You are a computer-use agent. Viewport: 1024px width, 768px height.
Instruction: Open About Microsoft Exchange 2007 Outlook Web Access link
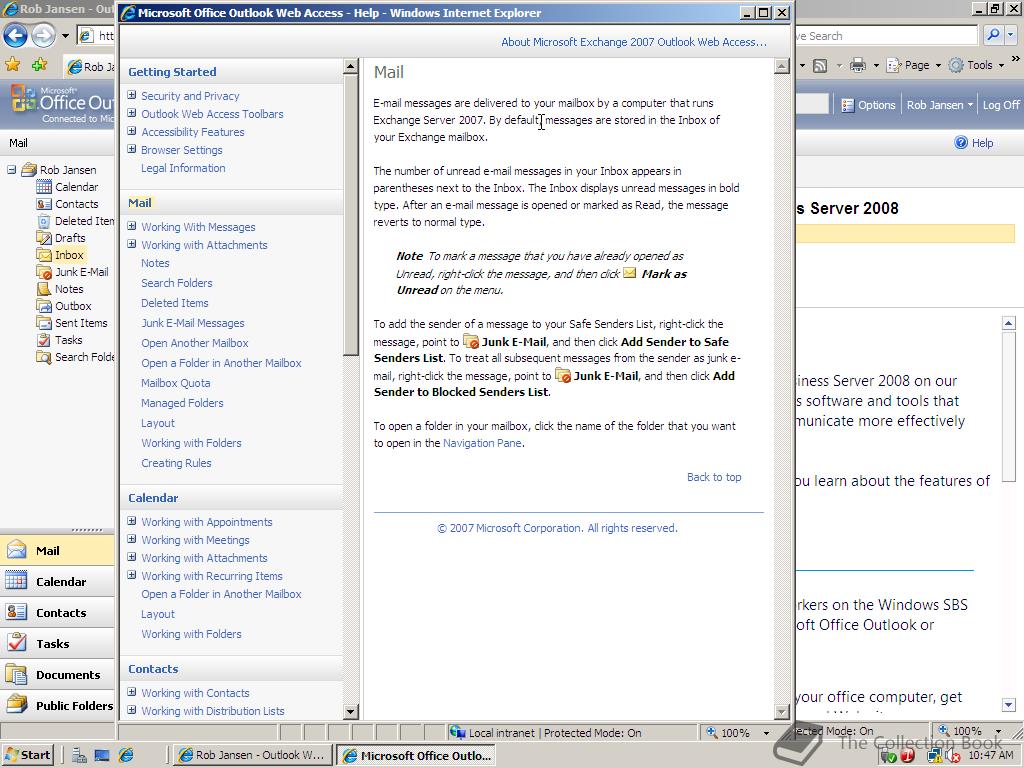(633, 42)
